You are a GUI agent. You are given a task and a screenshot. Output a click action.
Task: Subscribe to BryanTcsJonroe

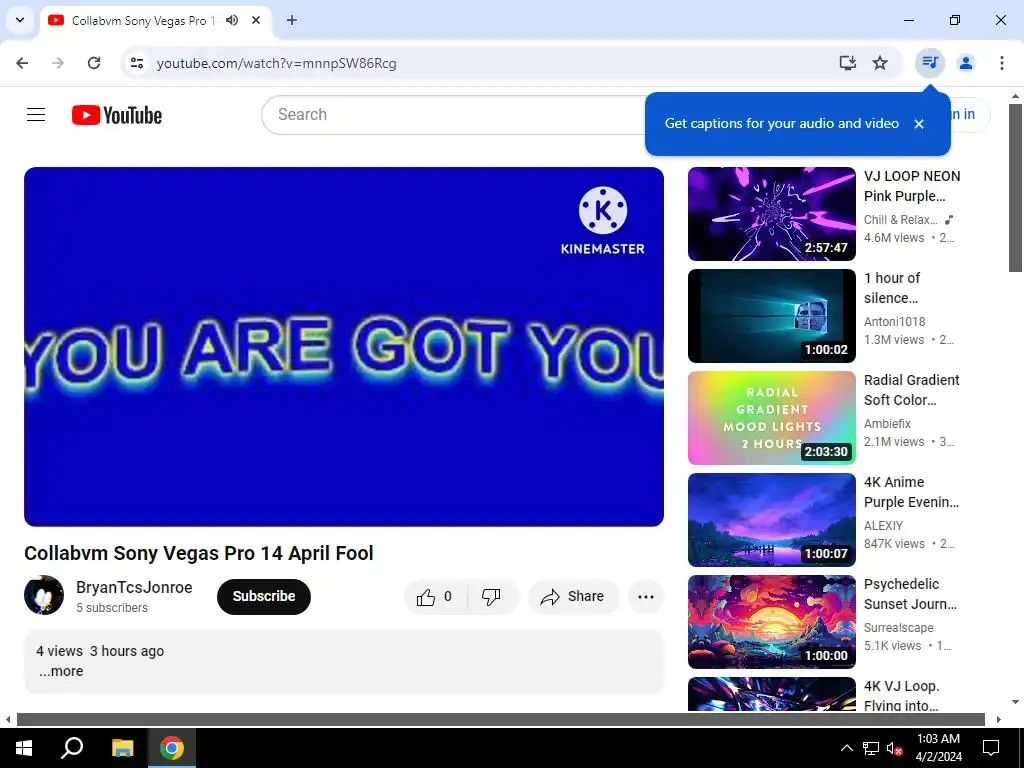264,596
